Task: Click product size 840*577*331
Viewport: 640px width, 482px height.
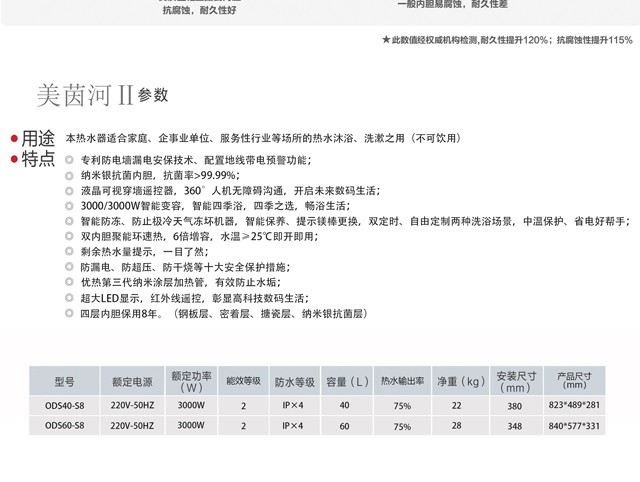Action: [574, 426]
